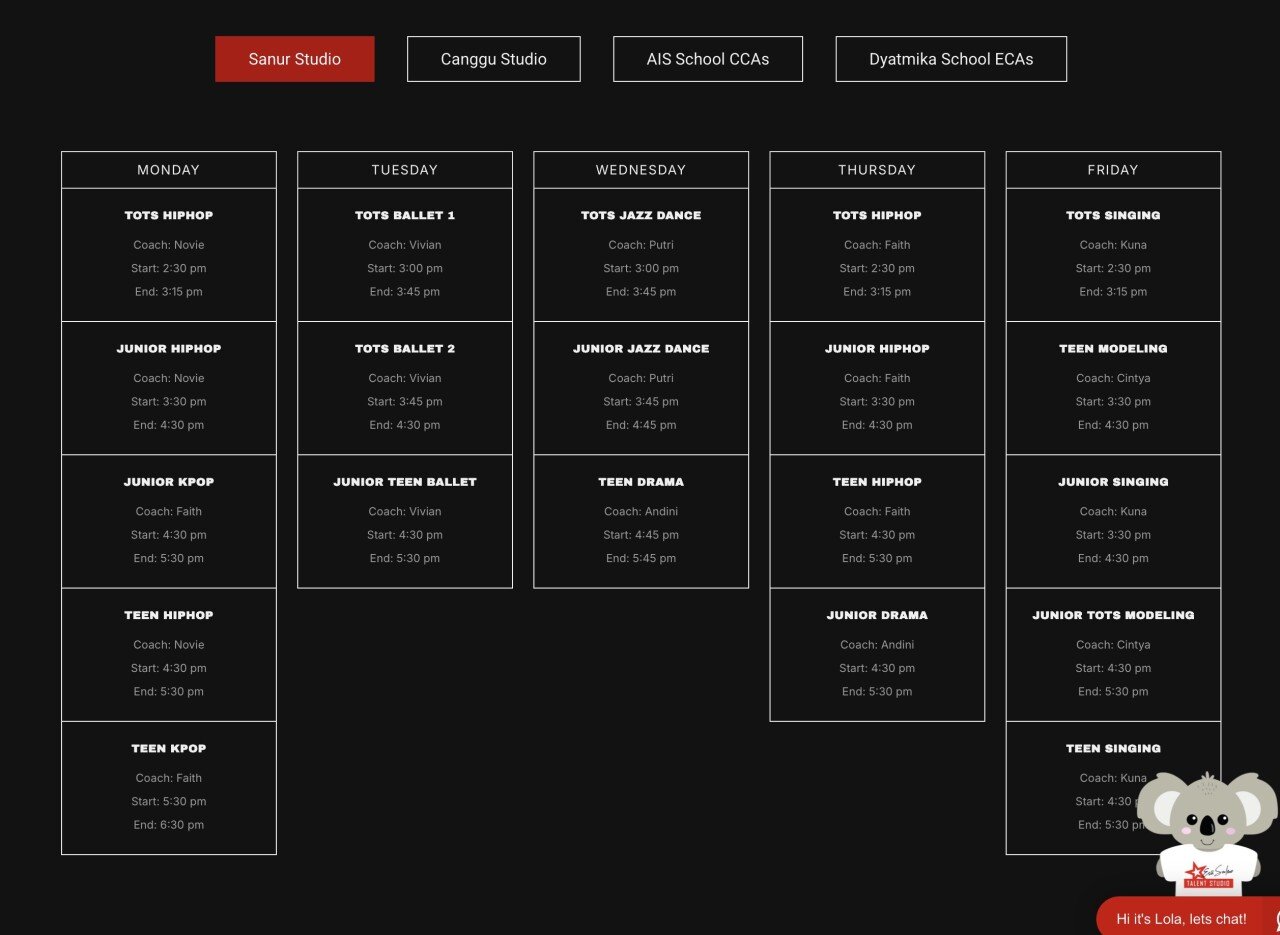Select Monday JUNIOR HIPHOP class title
Screen dimensions: 1280x935
[169, 349]
